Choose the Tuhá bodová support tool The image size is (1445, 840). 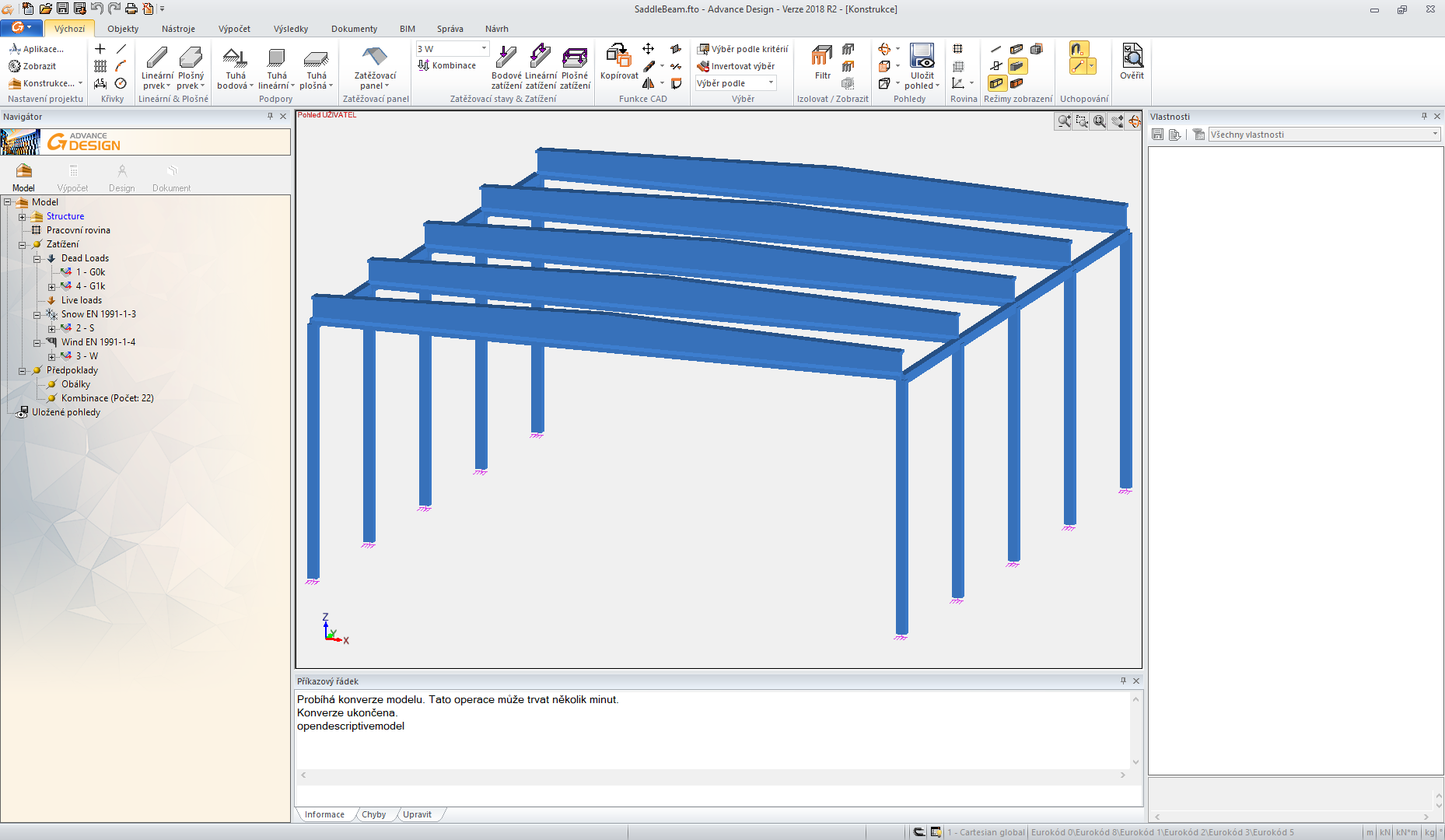[235, 58]
